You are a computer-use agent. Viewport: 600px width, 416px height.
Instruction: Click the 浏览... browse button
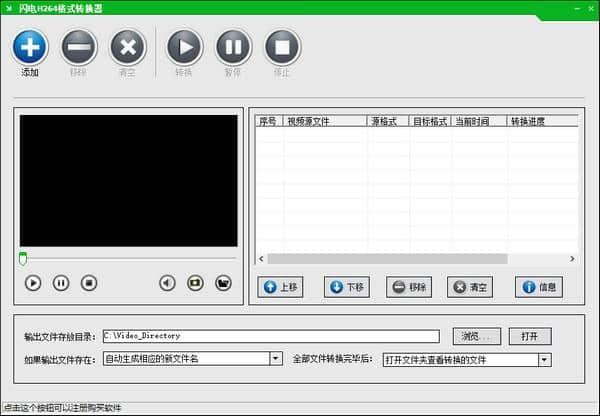477,336
